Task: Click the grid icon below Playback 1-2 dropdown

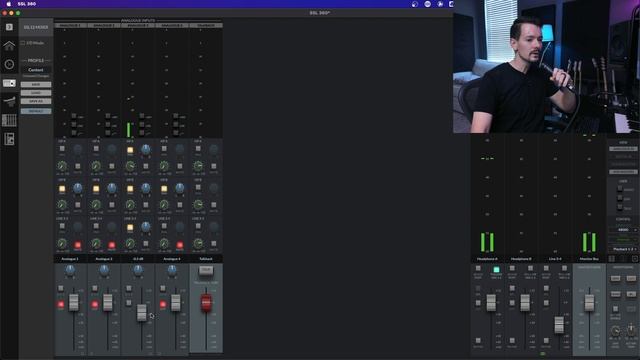Action: (x=612, y=259)
